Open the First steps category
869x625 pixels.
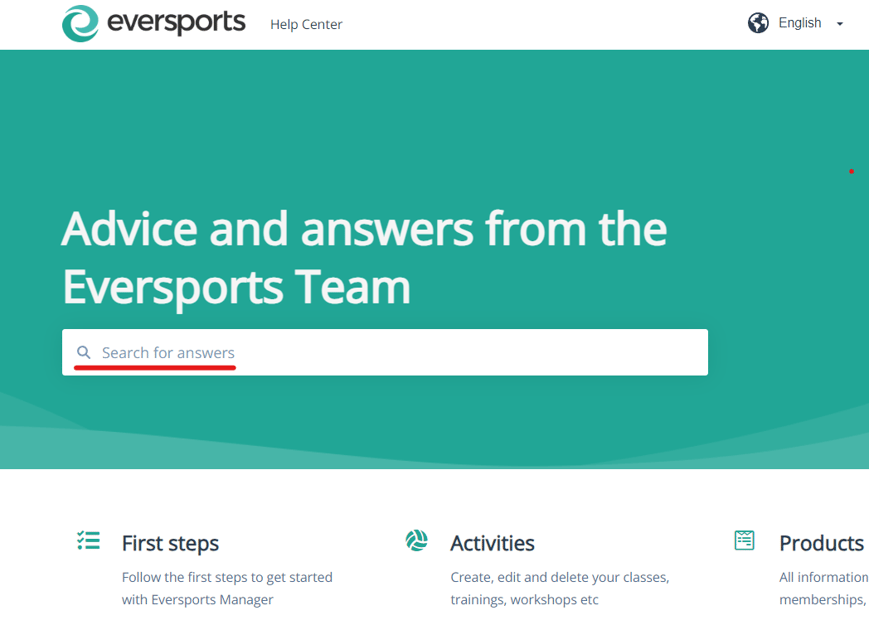170,543
